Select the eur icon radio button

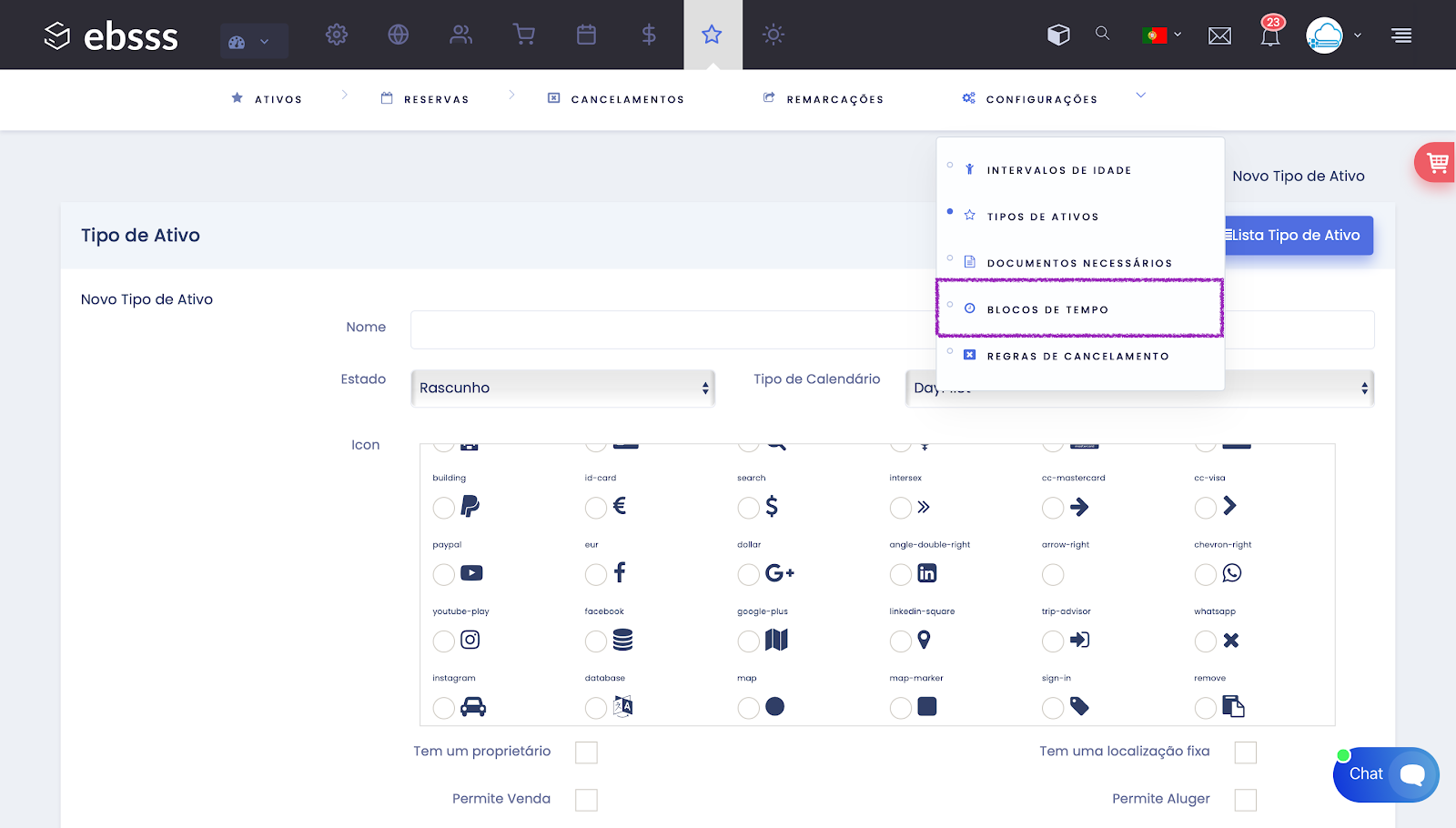(x=596, y=508)
